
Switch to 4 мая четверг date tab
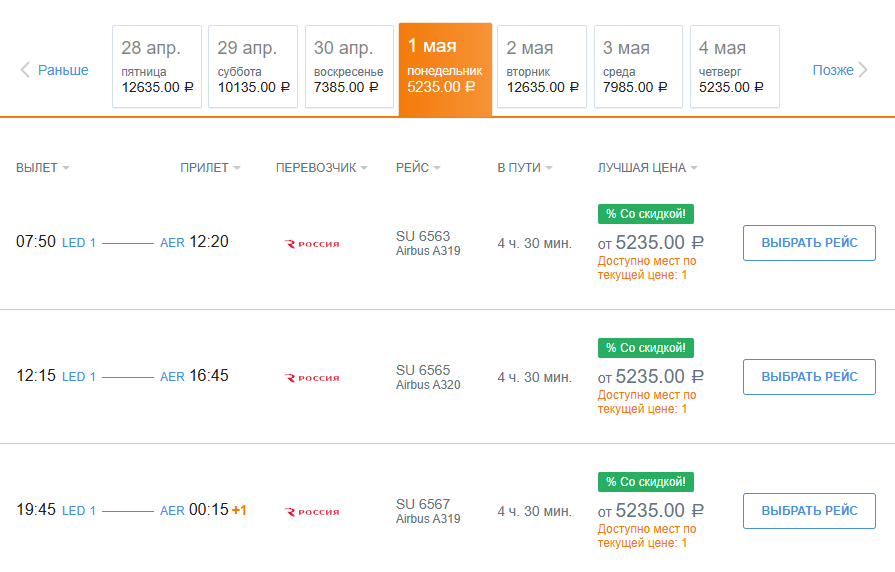pyautogui.click(x=735, y=67)
